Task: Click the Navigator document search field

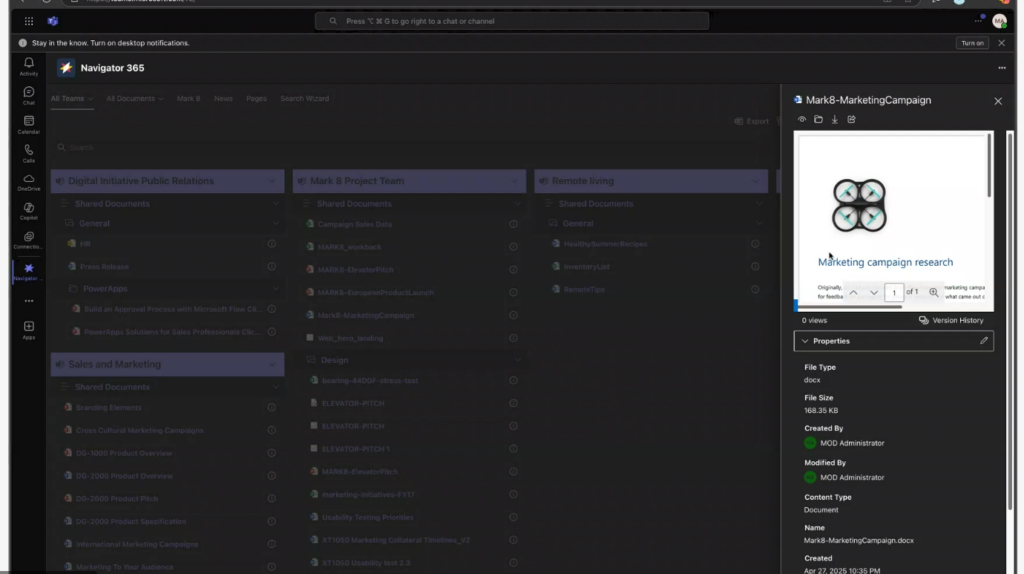Action: point(411,148)
